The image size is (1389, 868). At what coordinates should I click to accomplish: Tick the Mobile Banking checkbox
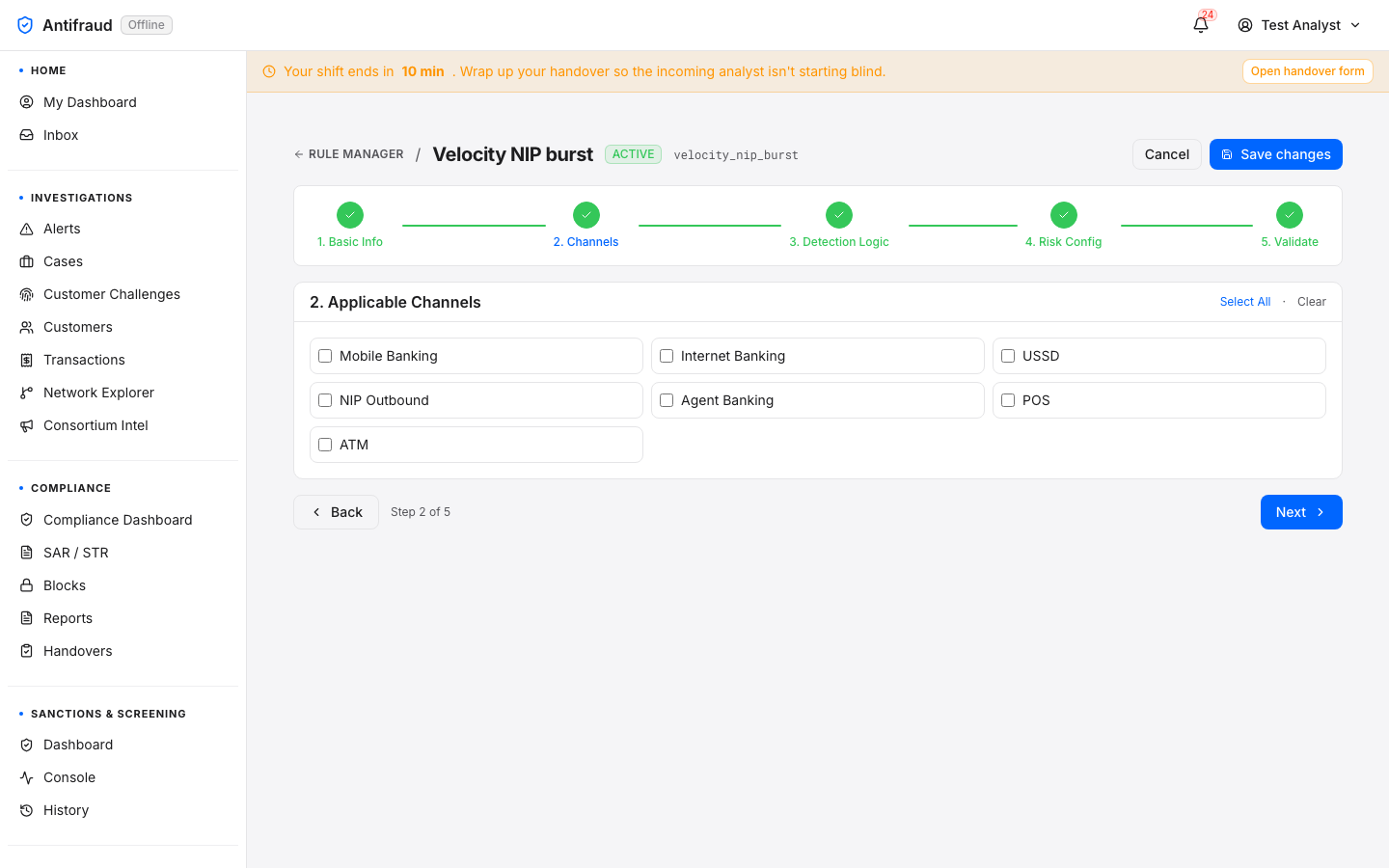[x=325, y=356]
